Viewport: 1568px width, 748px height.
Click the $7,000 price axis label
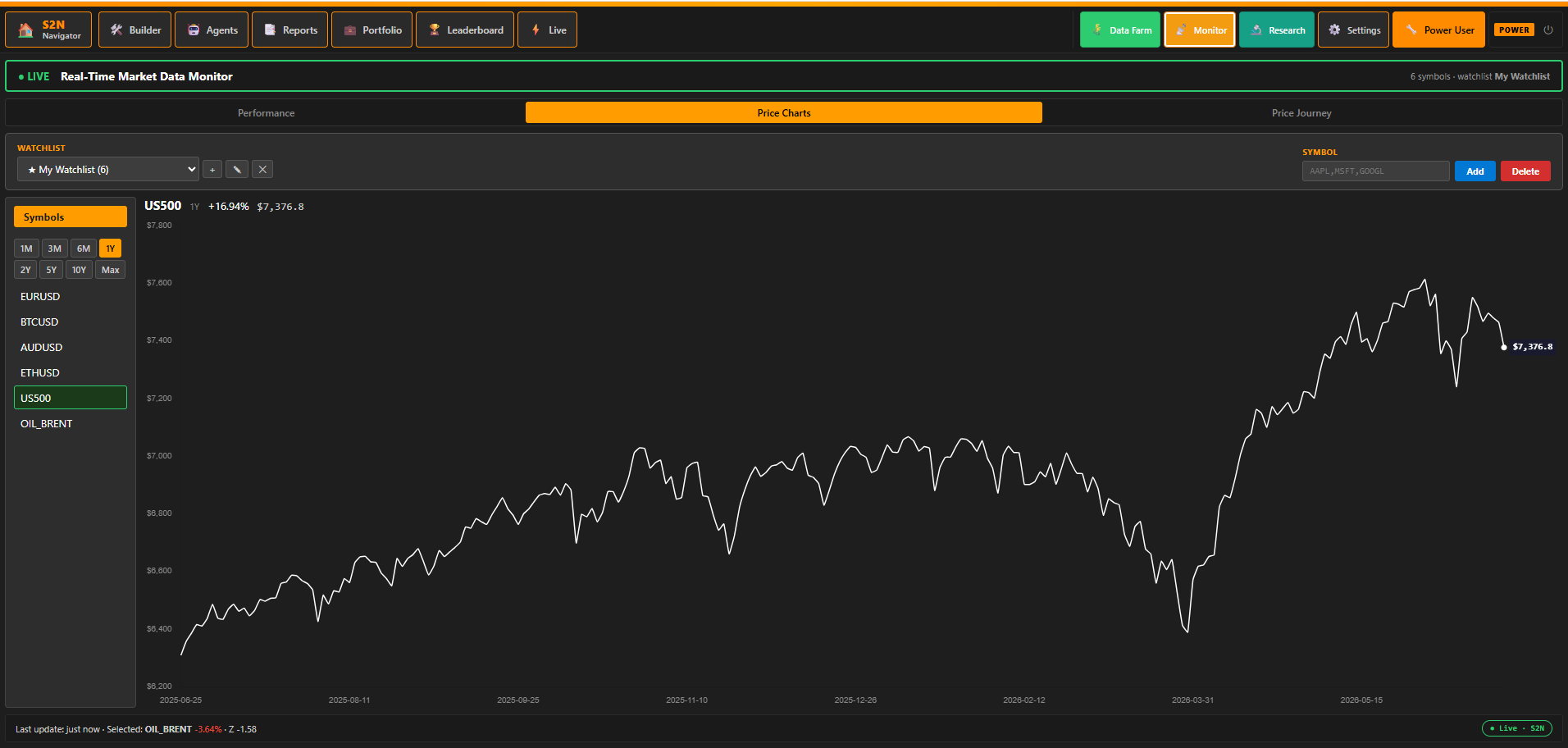[x=159, y=455]
